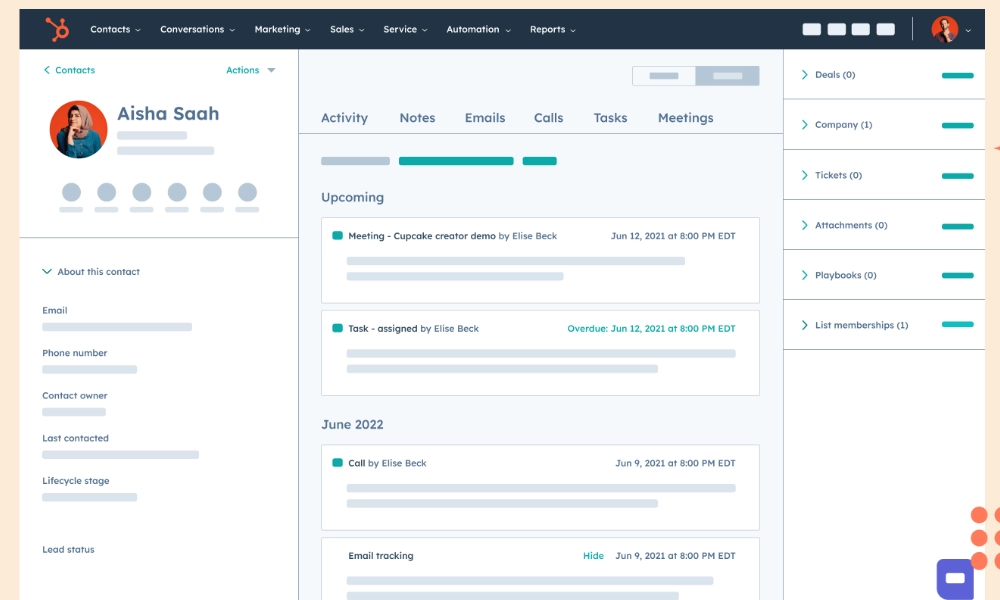Open the Service navigation menu
1000x600 pixels.
pos(405,29)
